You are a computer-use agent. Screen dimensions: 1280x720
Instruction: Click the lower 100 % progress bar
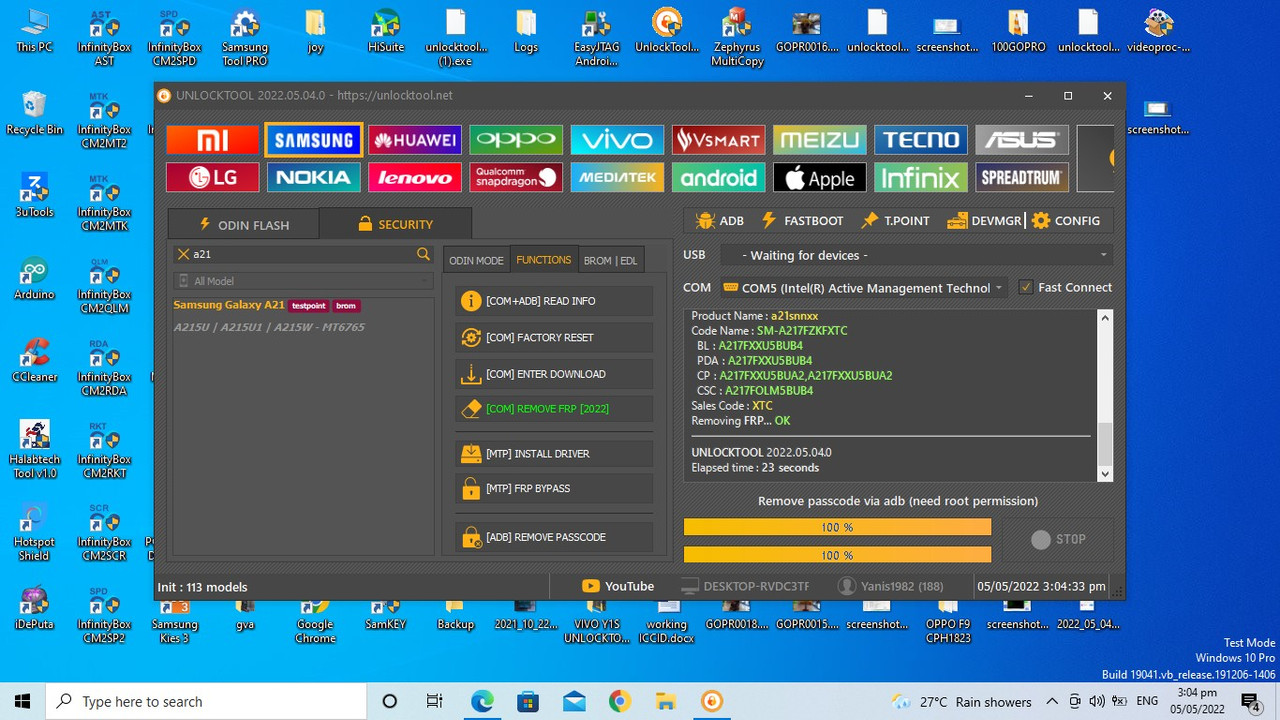(x=837, y=555)
